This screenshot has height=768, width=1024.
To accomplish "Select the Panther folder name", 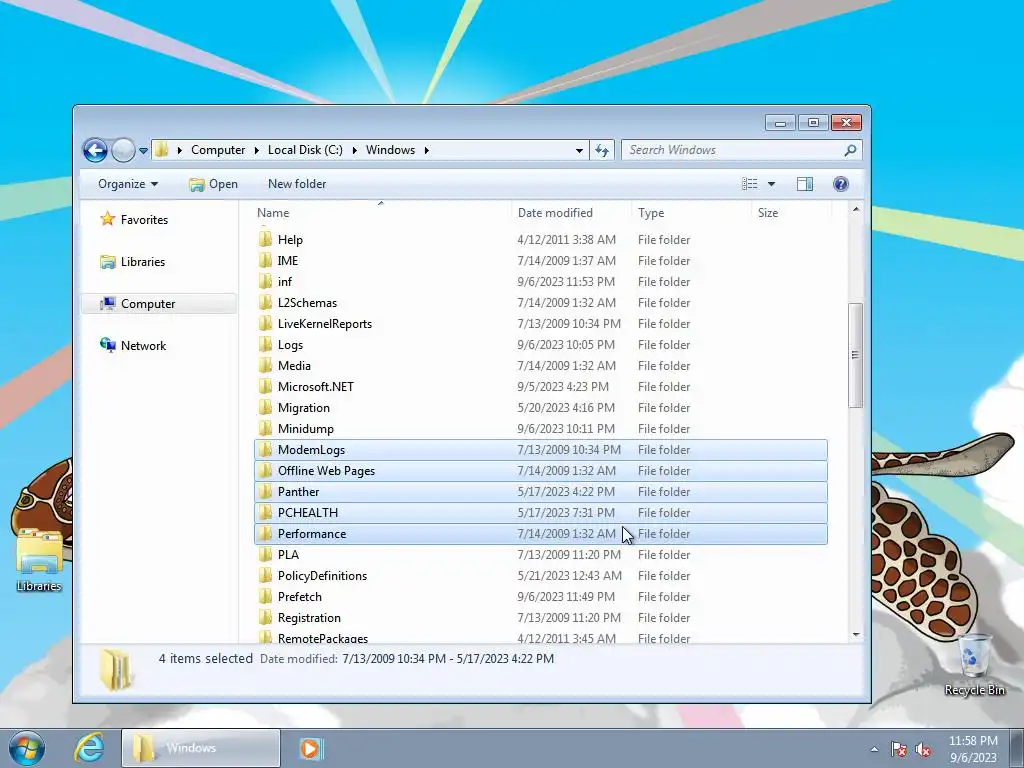I will click(x=298, y=492).
